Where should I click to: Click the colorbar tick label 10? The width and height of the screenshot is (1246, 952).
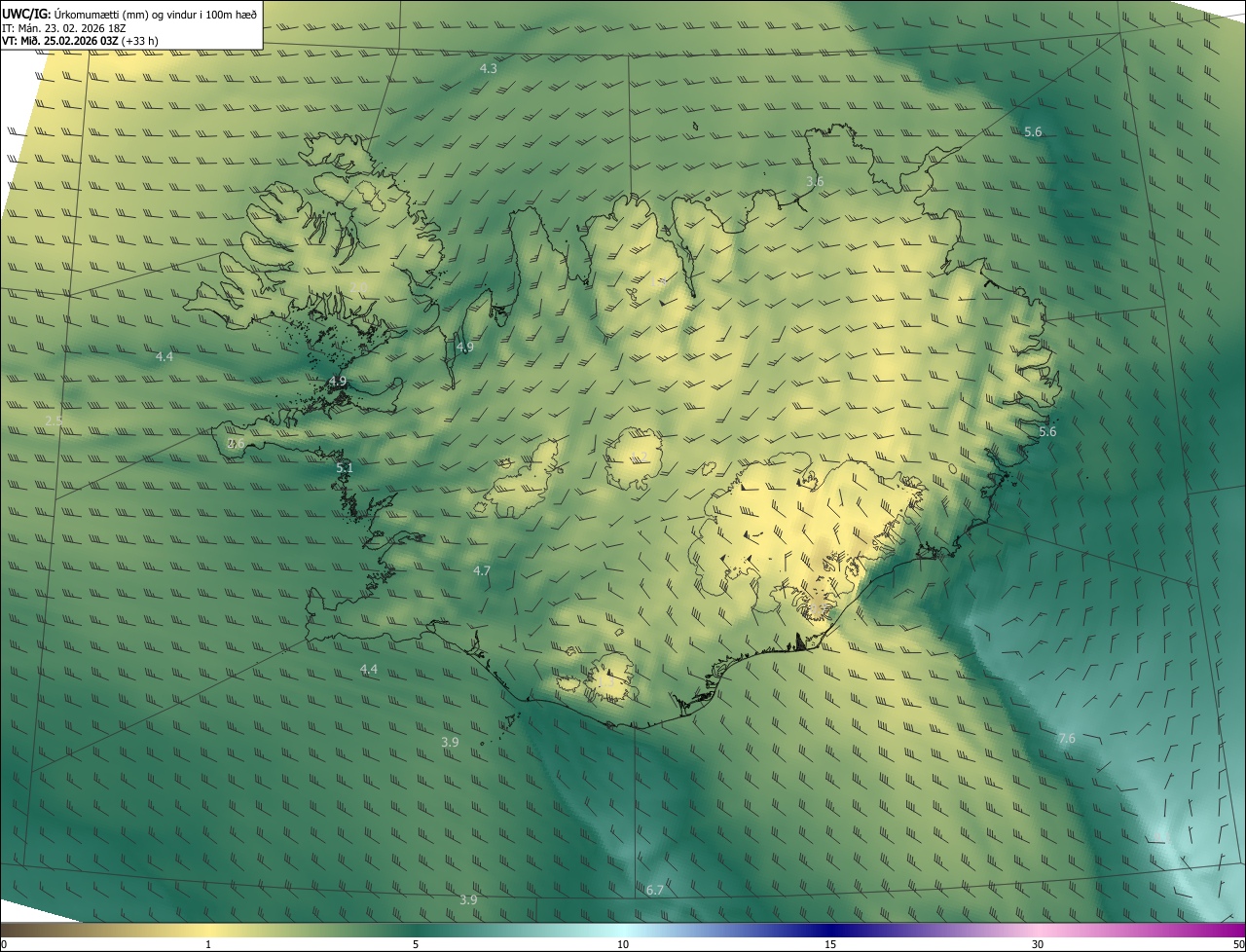(x=623, y=944)
